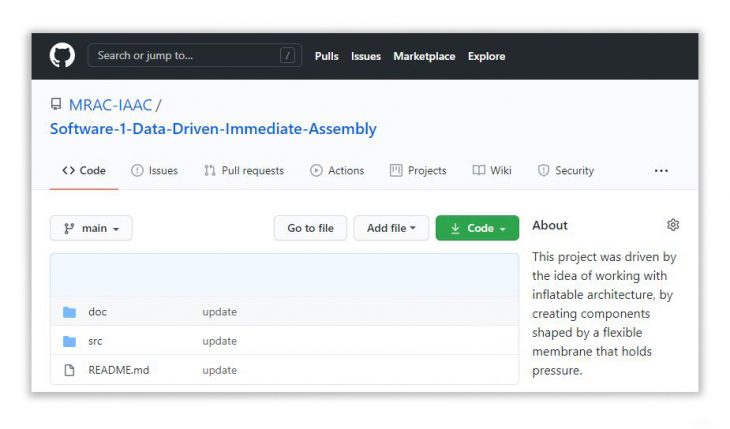Open the Actions tab

[337, 171]
